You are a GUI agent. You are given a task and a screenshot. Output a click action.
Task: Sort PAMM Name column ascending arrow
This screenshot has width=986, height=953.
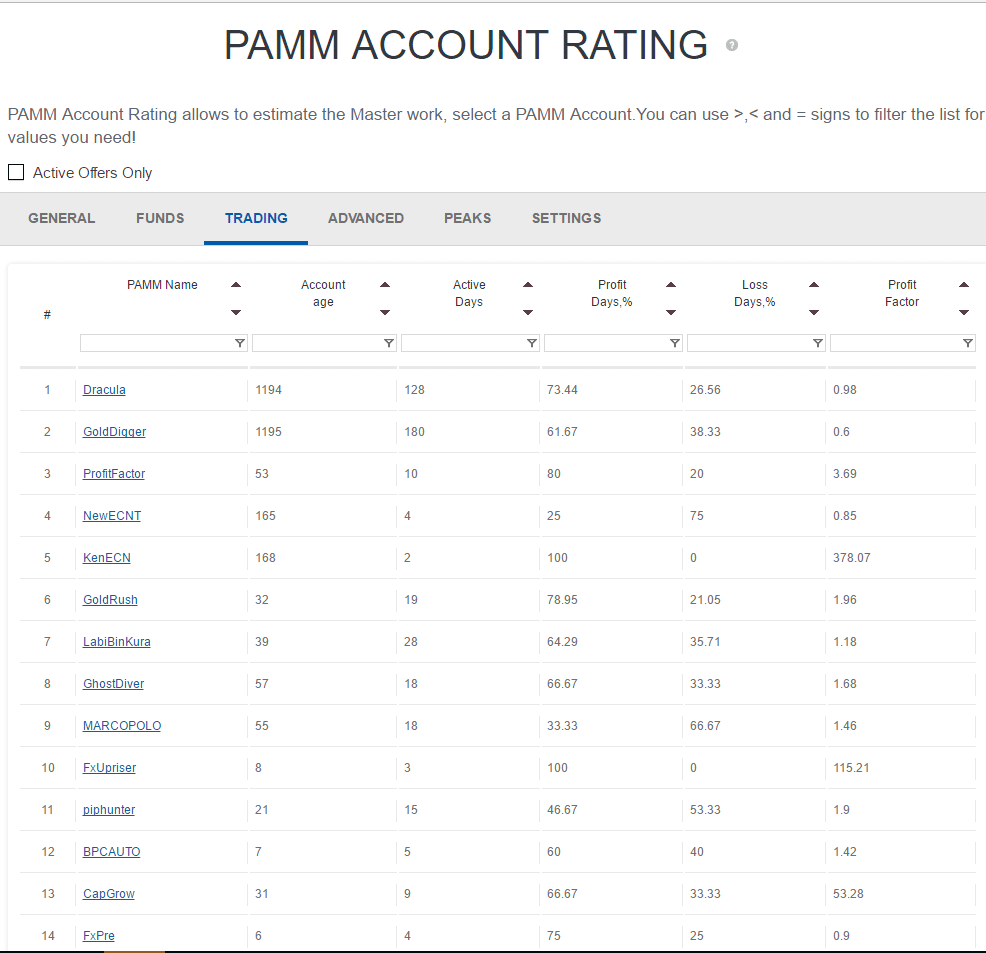pyautogui.click(x=236, y=285)
